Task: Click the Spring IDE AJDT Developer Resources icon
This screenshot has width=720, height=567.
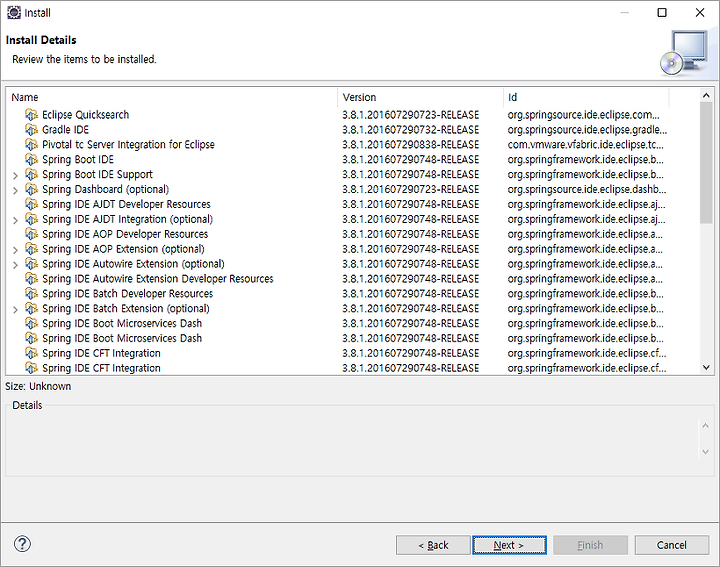Action: (x=31, y=204)
